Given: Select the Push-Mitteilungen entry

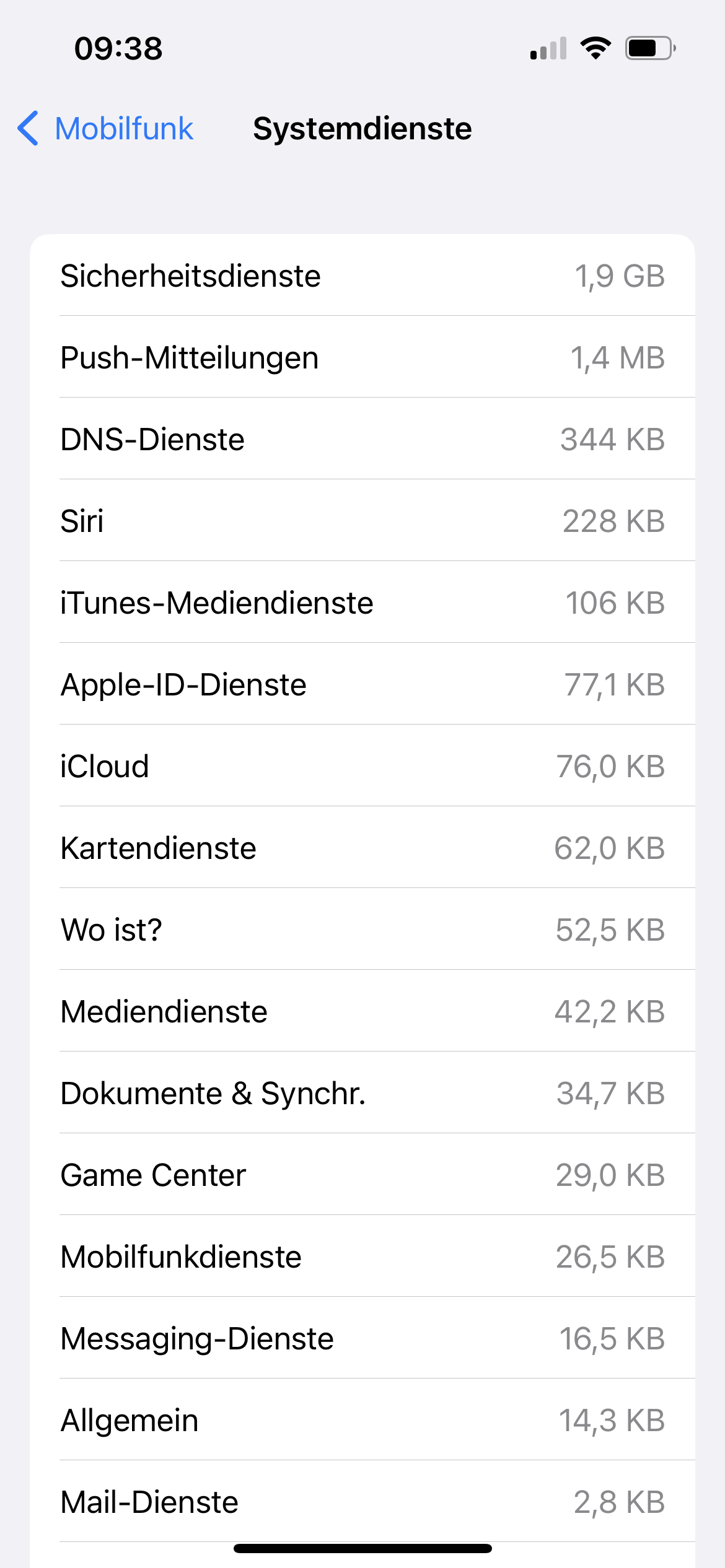Looking at the screenshot, I should coord(362,357).
